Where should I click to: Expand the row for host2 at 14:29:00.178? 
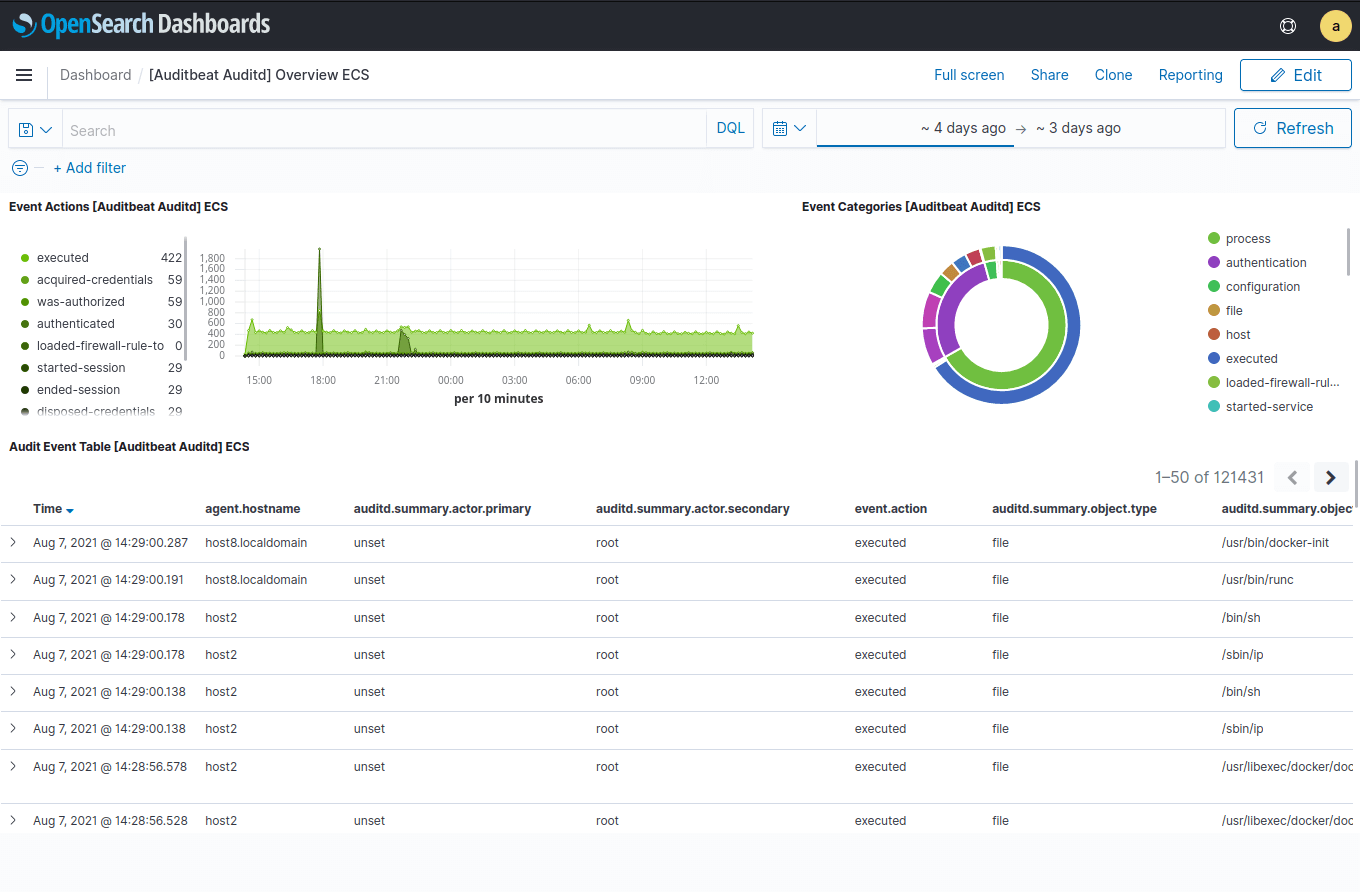tap(14, 617)
